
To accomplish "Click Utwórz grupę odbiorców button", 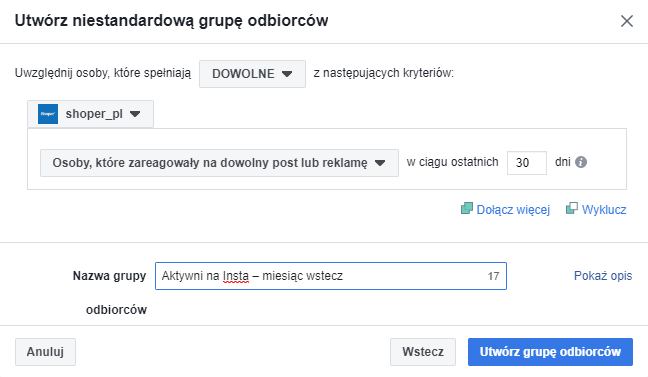I will tap(550, 352).
